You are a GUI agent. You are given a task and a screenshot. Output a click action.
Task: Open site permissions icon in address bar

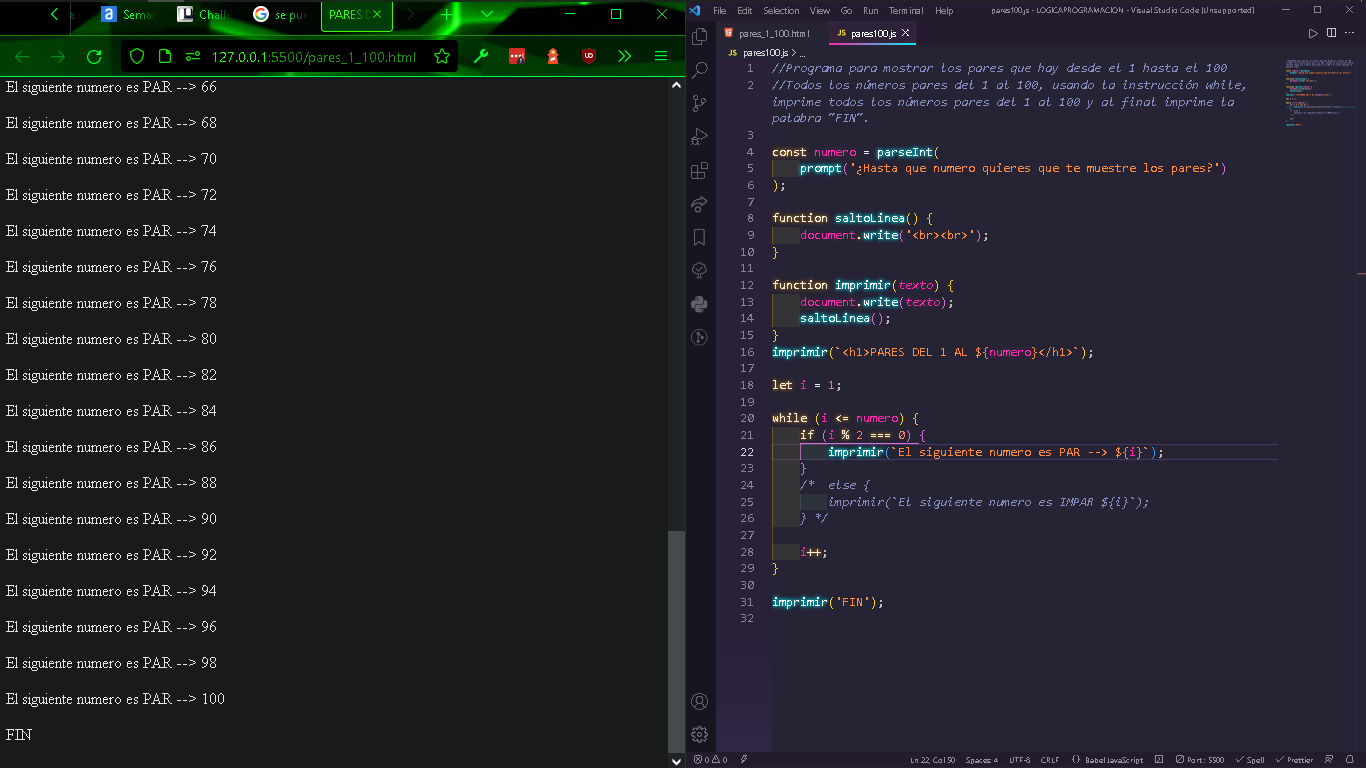[193, 57]
